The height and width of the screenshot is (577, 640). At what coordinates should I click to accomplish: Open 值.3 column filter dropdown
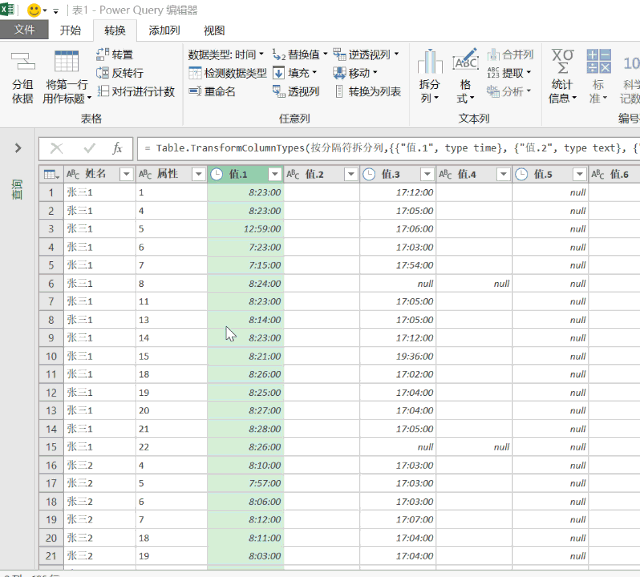[x=427, y=174]
